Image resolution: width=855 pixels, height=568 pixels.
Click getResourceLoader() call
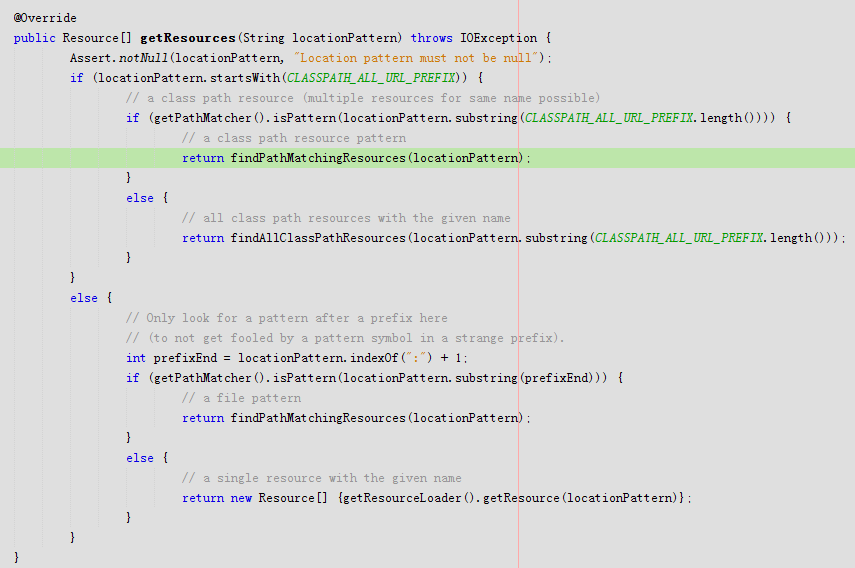[410, 498]
